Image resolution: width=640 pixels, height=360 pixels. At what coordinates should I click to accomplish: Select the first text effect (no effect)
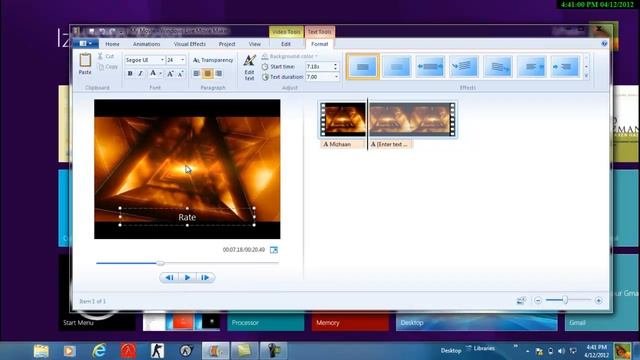(x=362, y=67)
